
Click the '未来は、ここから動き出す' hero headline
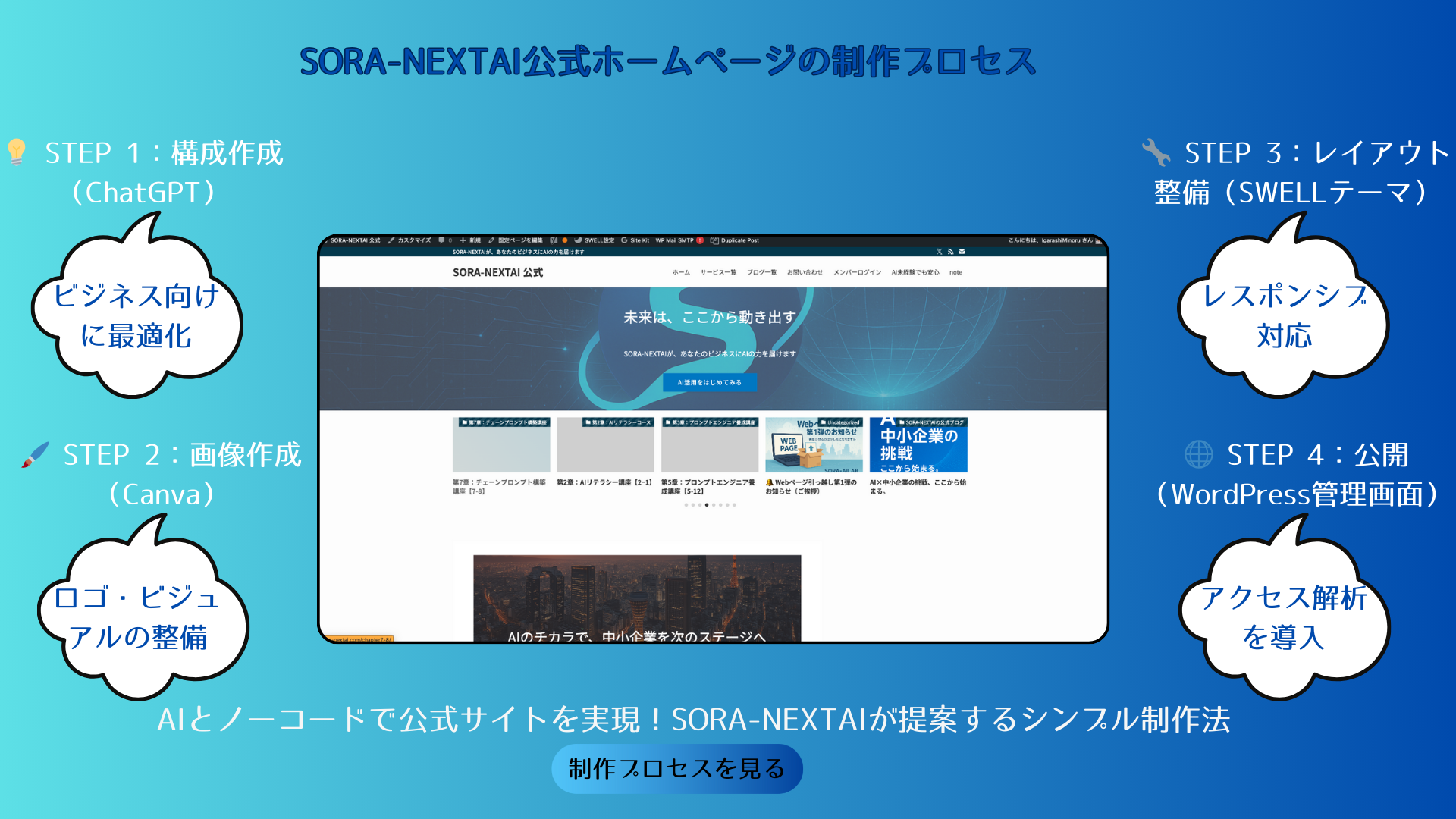click(x=710, y=317)
